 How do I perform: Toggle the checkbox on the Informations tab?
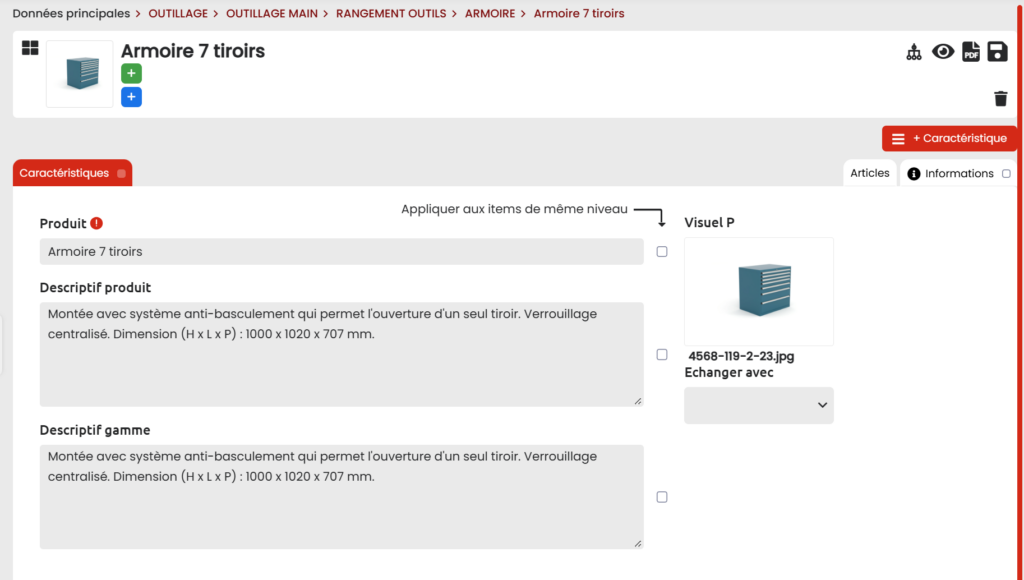tap(1006, 174)
